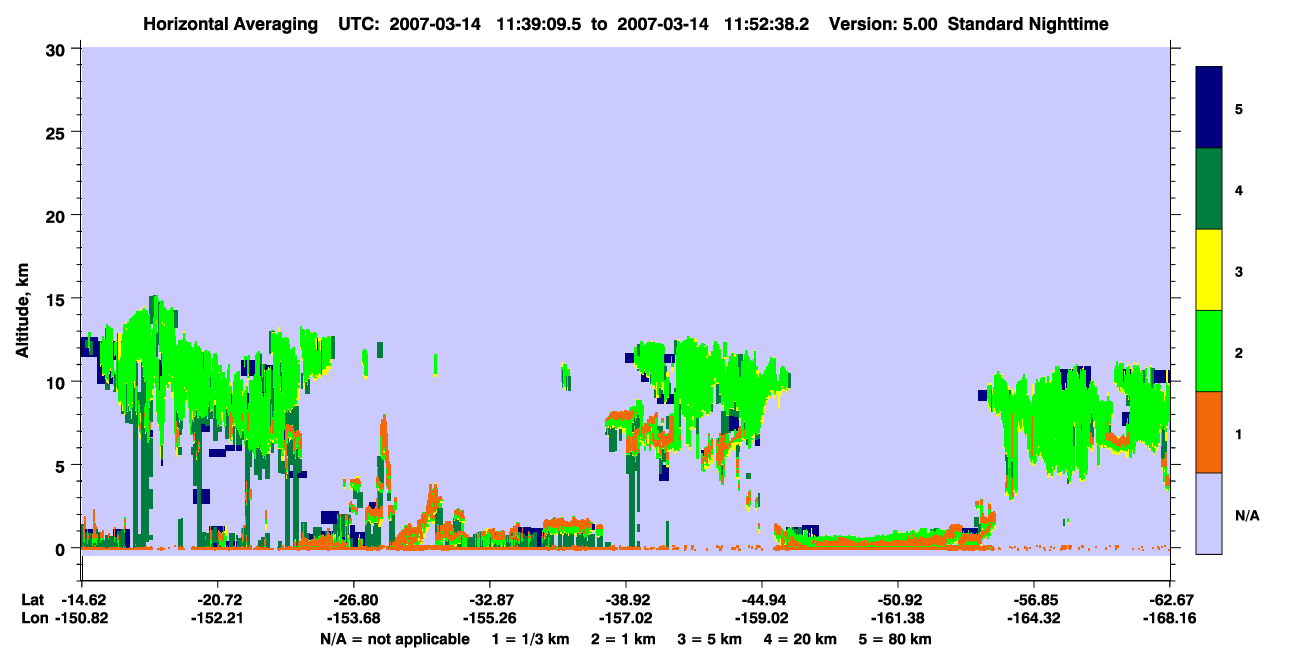Click the colorbar 'N/A' label
1300x667 pixels.
1246,515
